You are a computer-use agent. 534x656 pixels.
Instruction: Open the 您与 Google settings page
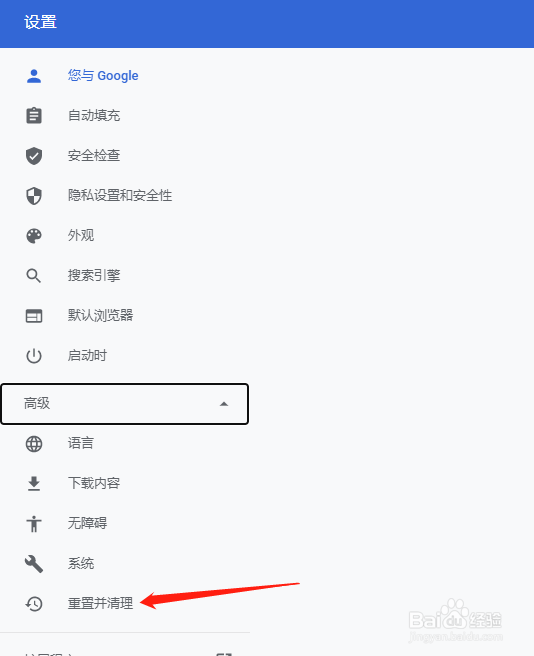[103, 76]
